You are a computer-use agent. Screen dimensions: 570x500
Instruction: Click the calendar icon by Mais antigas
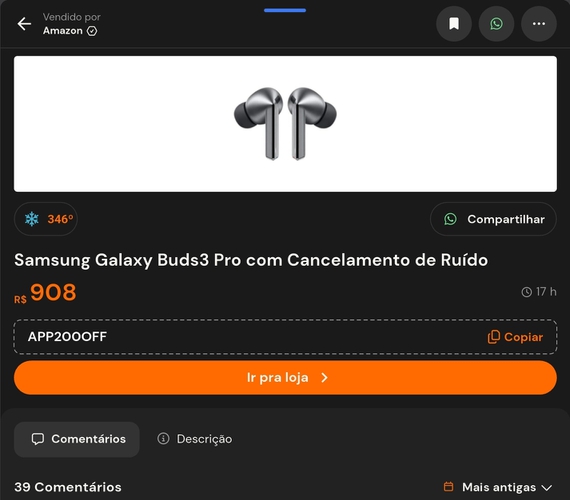point(449,487)
